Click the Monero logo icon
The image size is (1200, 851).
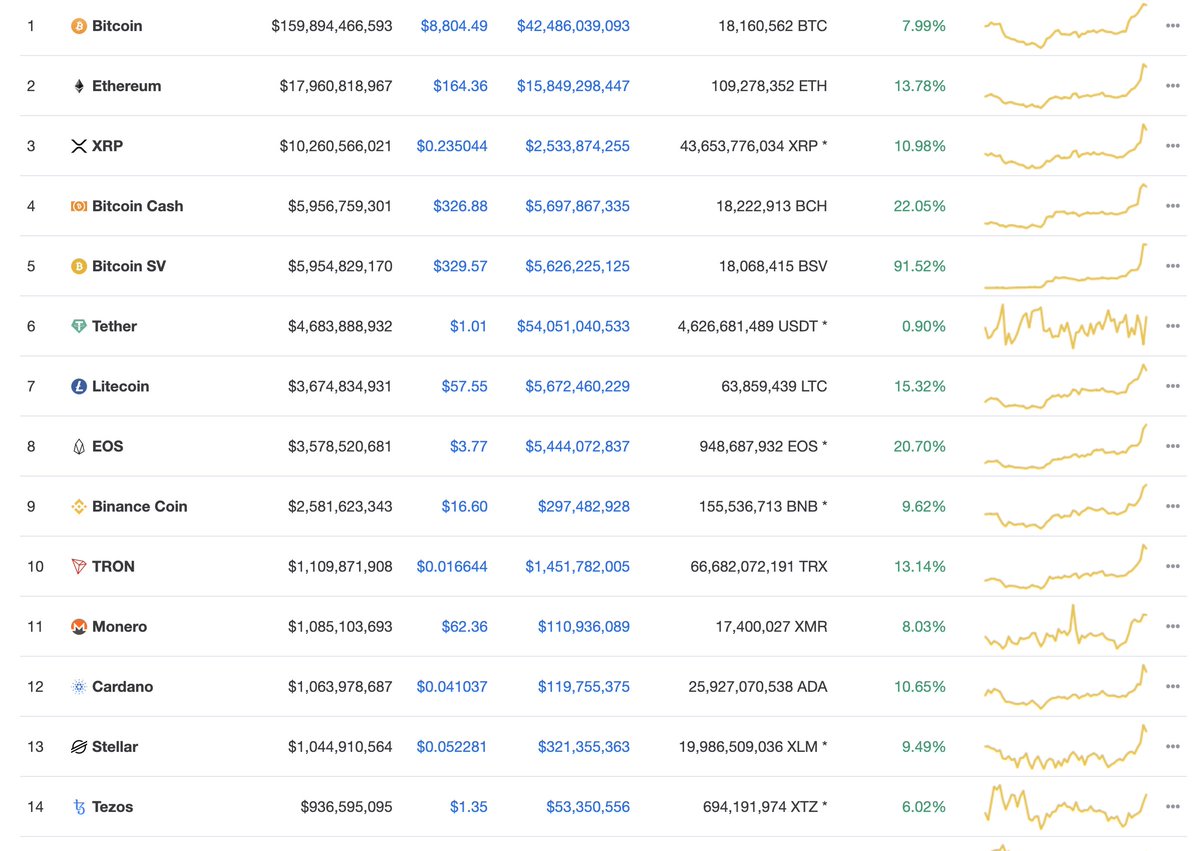click(79, 626)
